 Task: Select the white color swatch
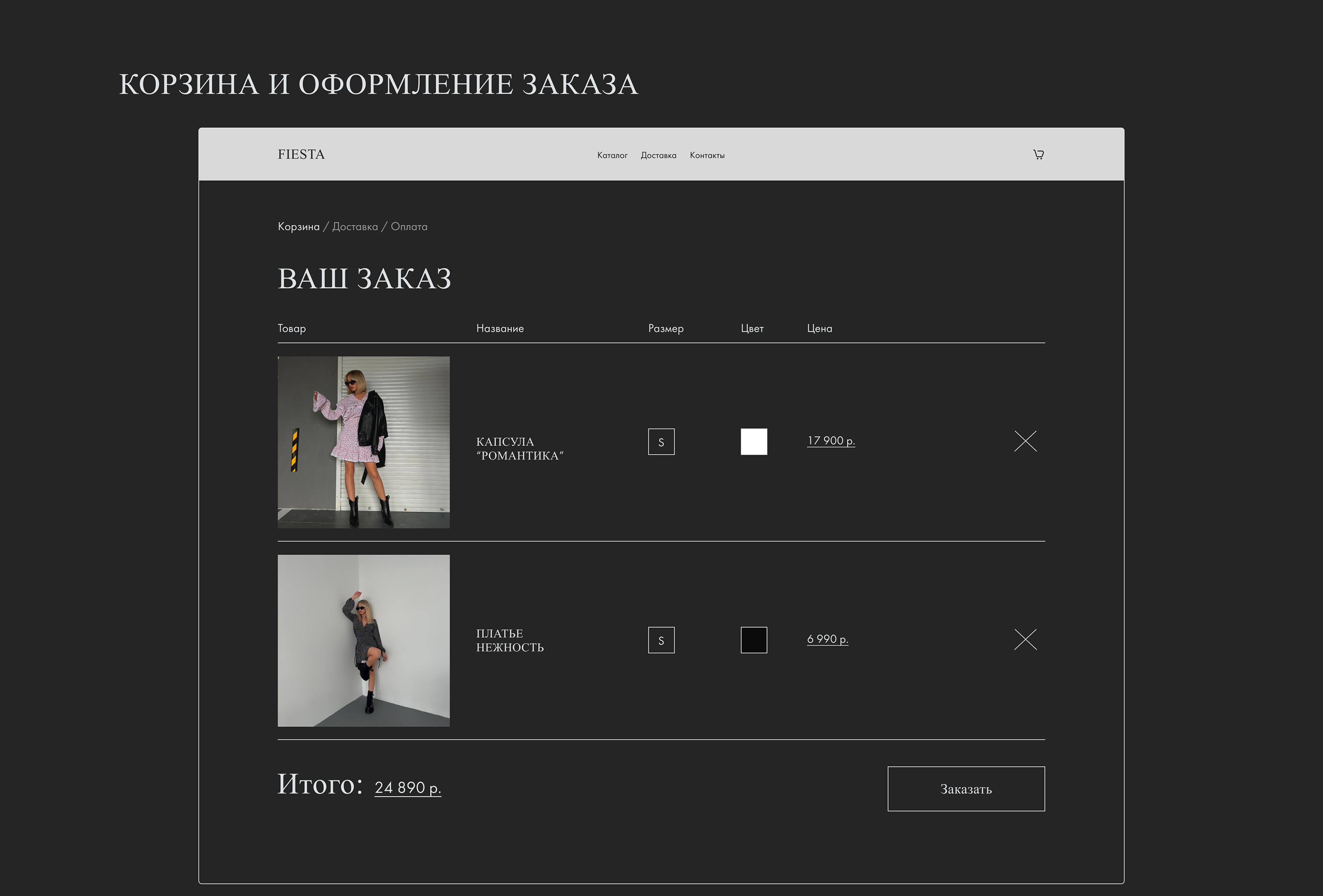(753, 442)
